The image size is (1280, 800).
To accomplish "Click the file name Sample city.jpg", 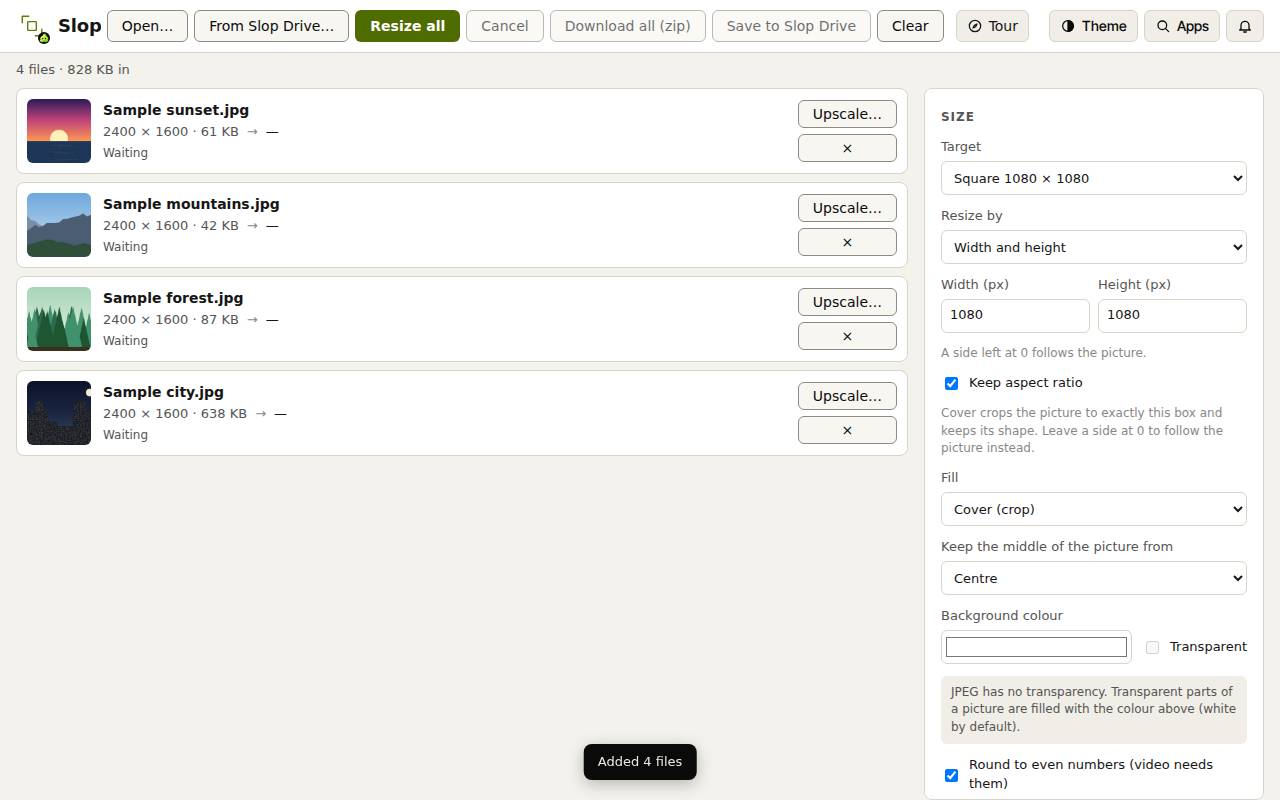I will pos(163,392).
